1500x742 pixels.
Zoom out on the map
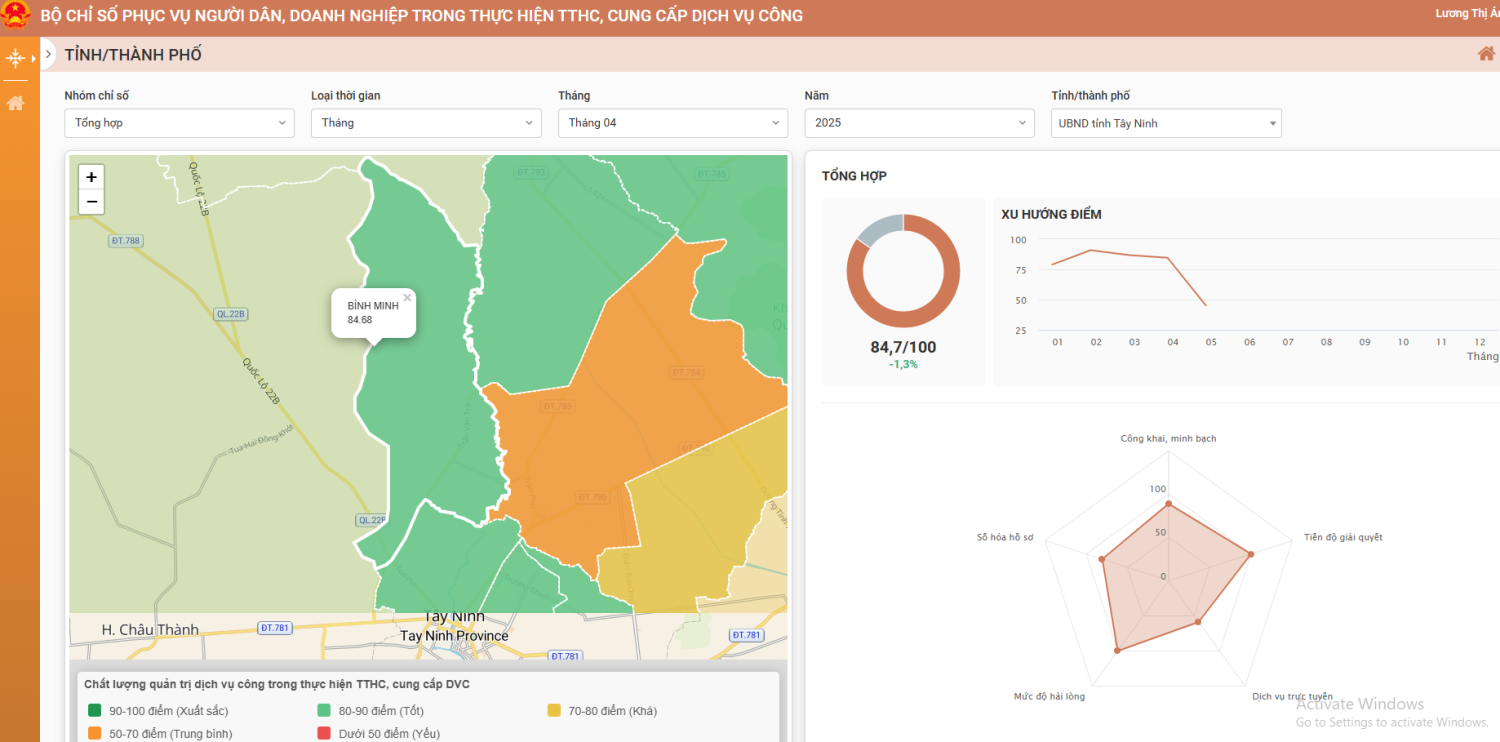coord(91,202)
